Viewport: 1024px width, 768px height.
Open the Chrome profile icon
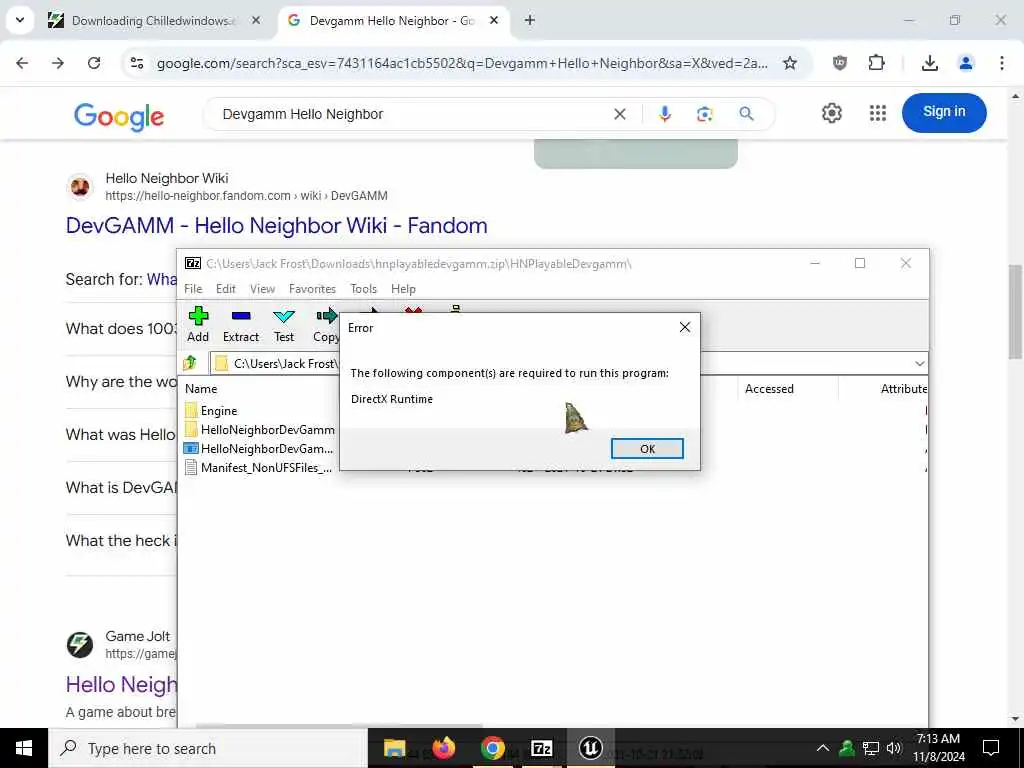966,63
